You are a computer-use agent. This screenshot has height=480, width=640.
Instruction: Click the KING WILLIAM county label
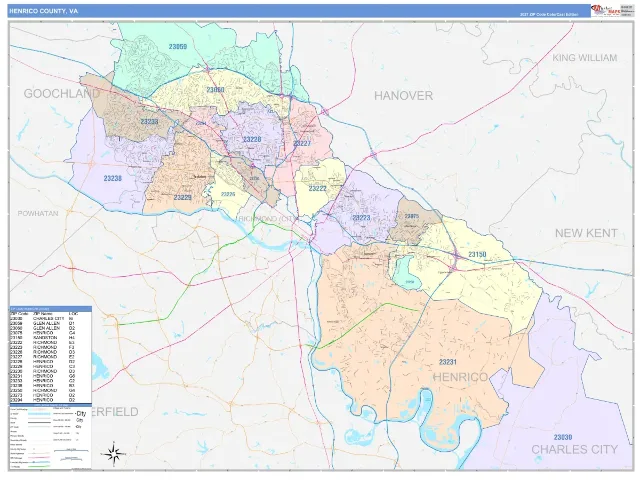(x=584, y=58)
